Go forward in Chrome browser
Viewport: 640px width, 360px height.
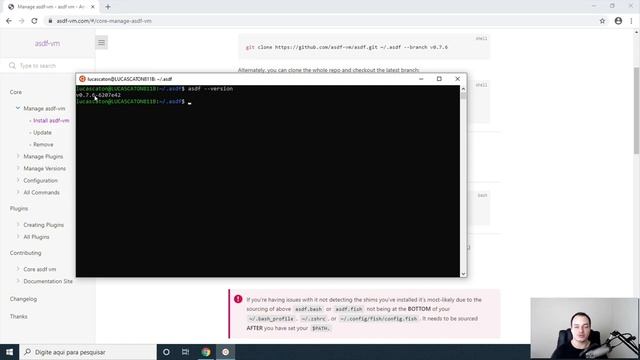[22, 21]
